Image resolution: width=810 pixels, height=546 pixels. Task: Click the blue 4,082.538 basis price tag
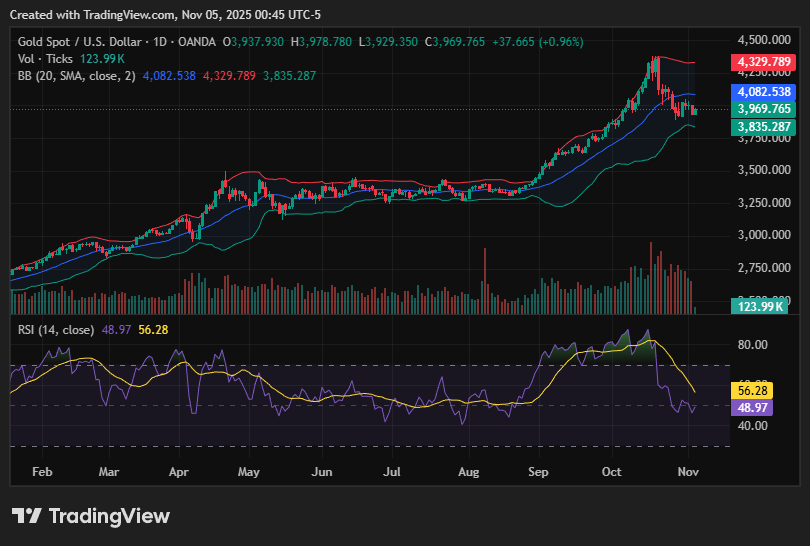tap(763, 91)
